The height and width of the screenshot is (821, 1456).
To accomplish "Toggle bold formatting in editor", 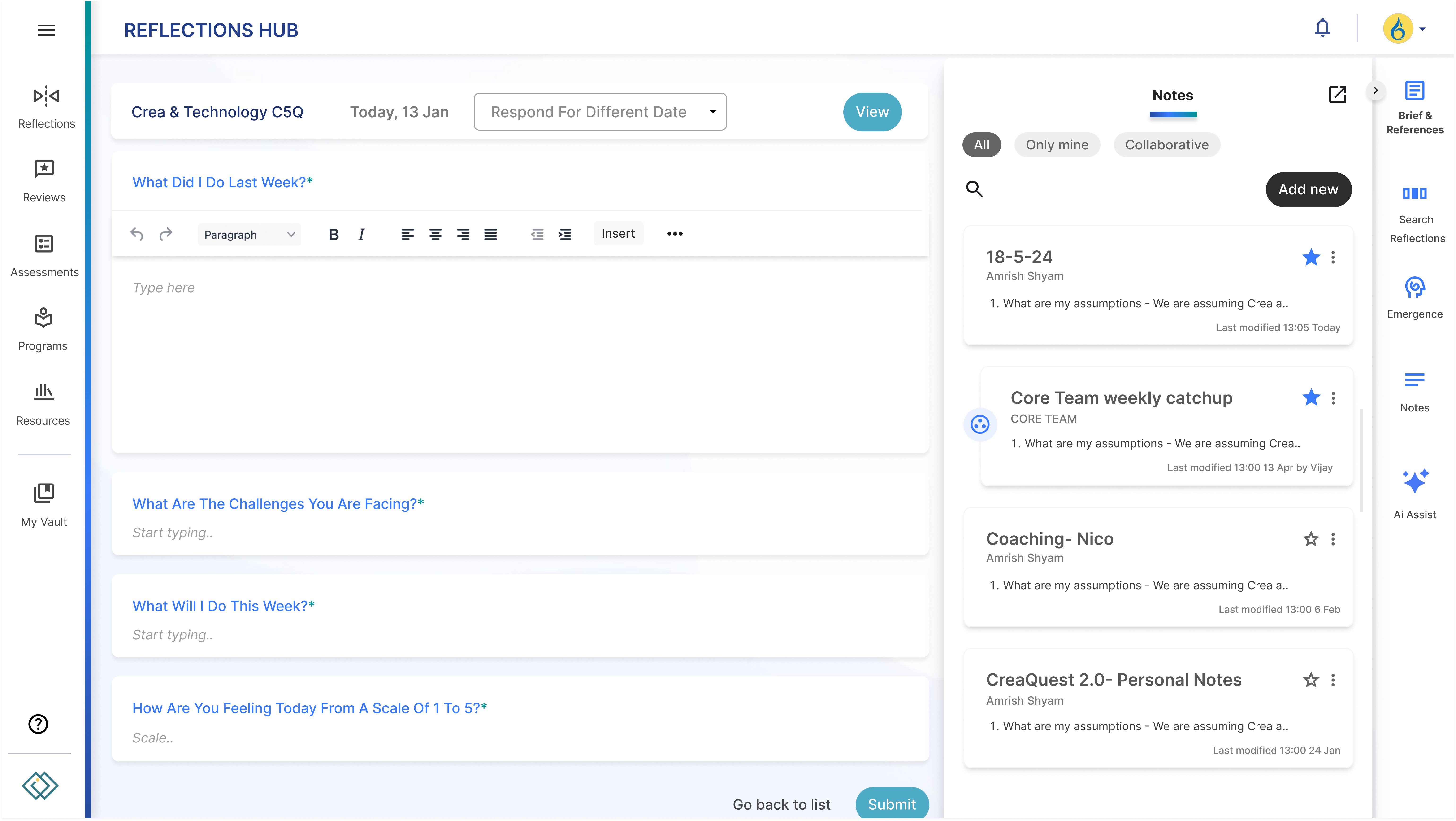I will (x=334, y=234).
